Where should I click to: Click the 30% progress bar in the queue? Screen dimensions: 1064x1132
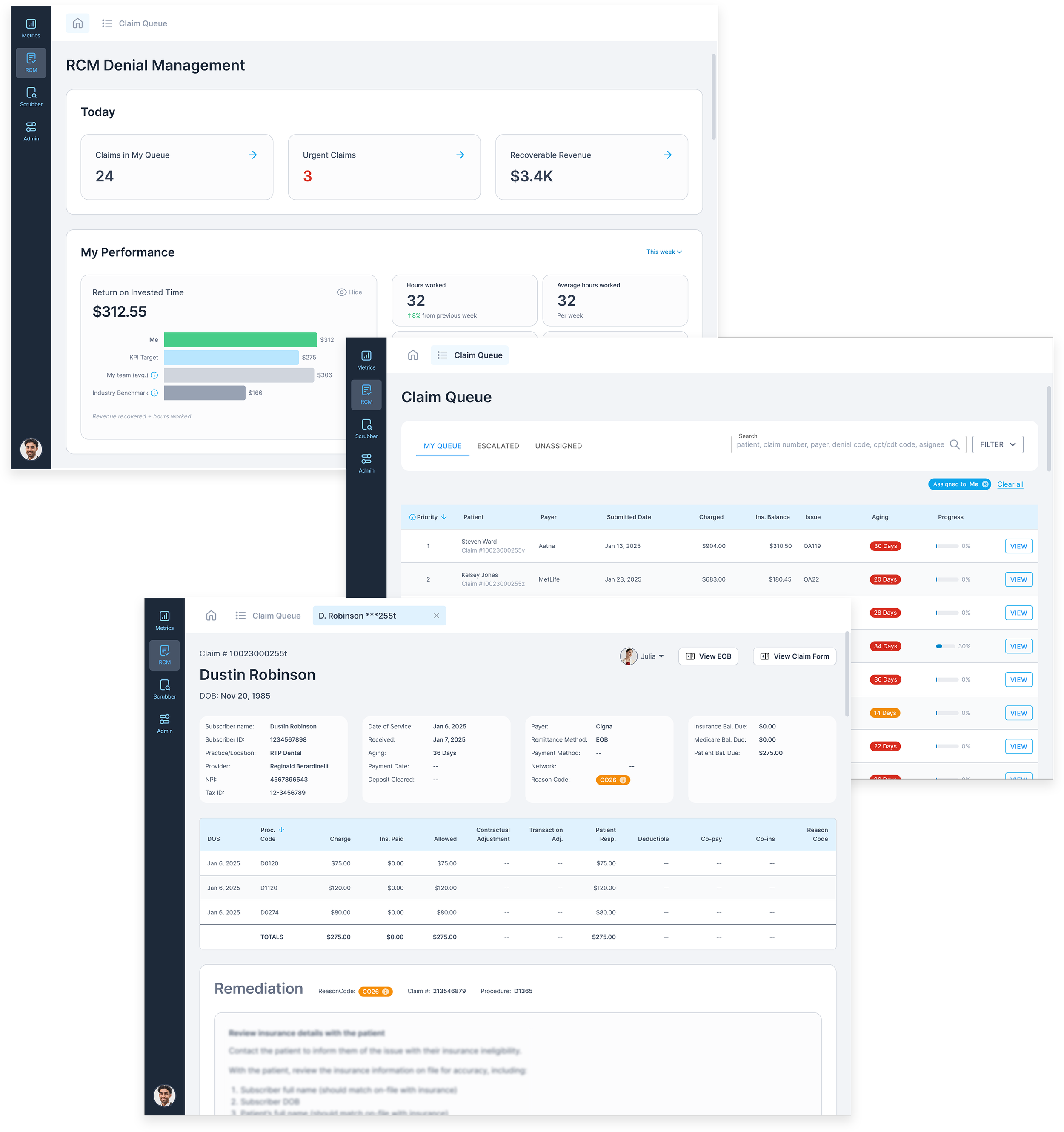click(x=946, y=646)
